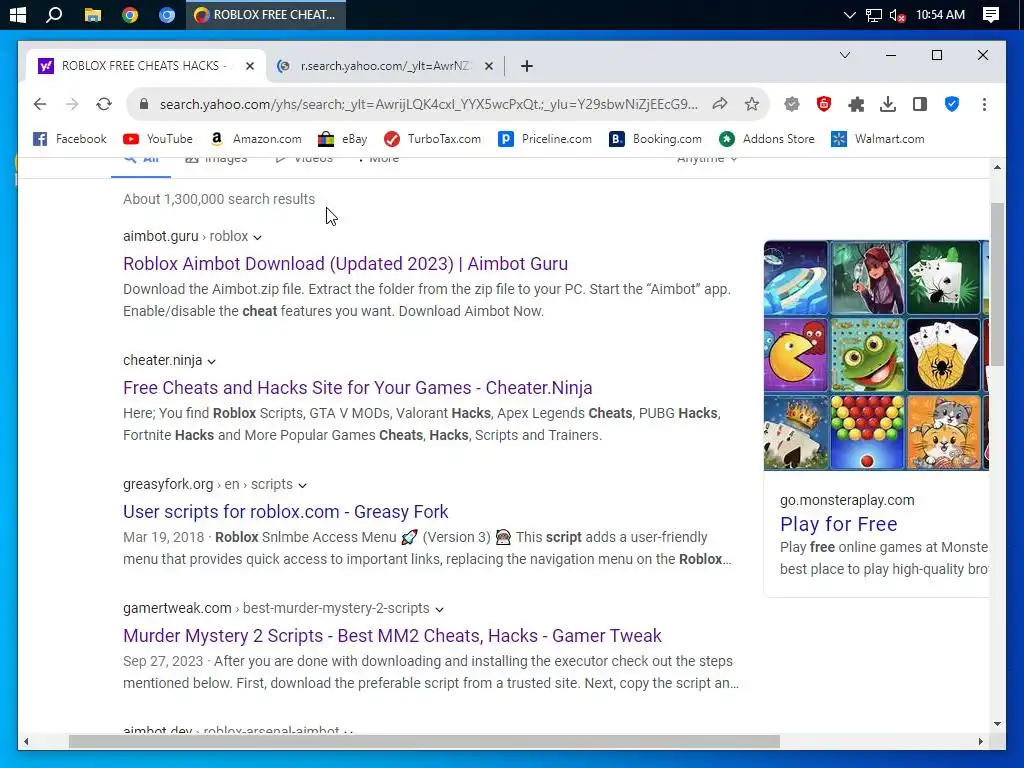Open the blue shield check extension
The image size is (1024, 768).
(x=952, y=104)
